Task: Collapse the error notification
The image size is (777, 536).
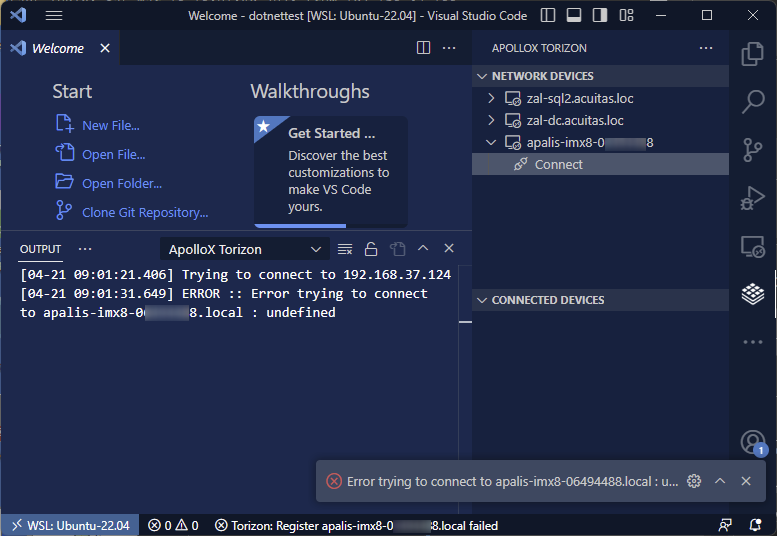Action: (x=720, y=481)
